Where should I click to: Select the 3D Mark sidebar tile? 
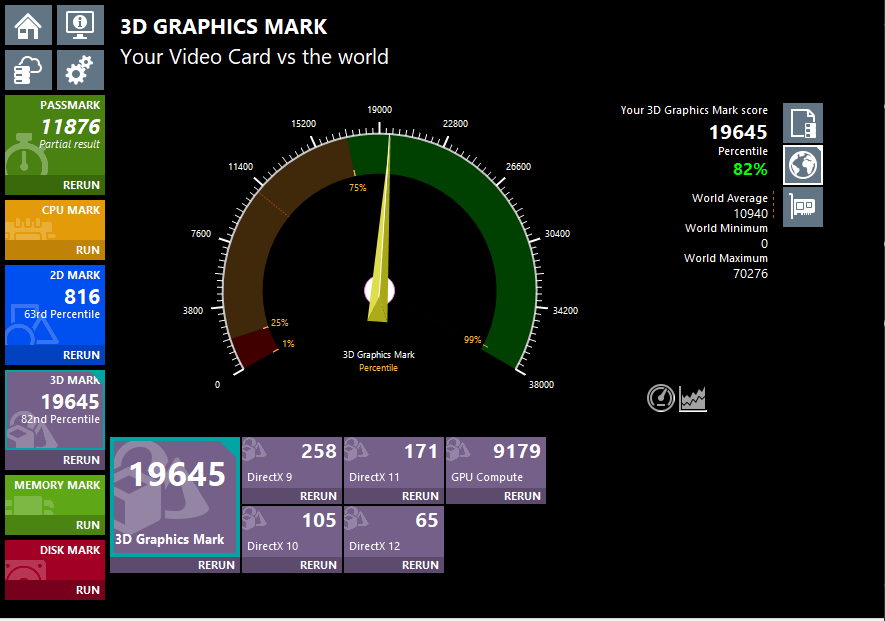click(x=55, y=410)
